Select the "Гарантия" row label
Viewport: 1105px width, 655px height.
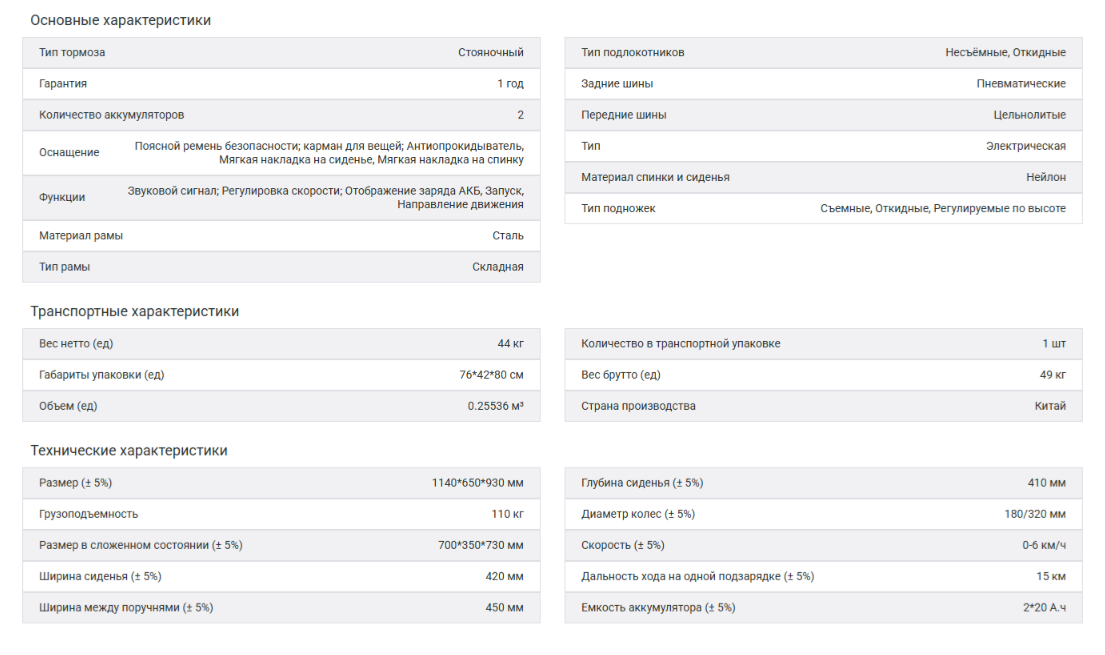point(63,84)
